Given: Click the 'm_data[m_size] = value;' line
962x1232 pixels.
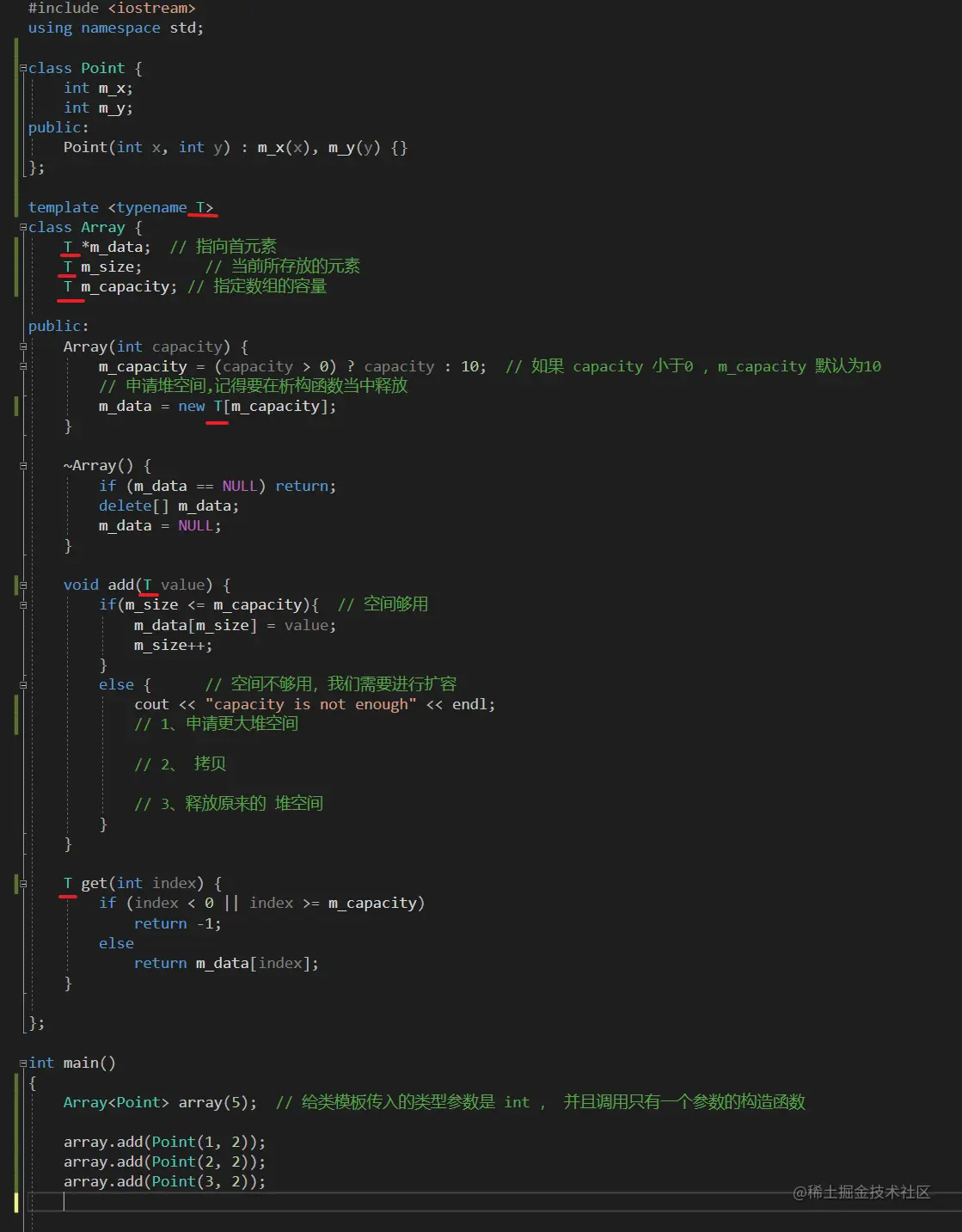Looking at the screenshot, I should pos(235,625).
